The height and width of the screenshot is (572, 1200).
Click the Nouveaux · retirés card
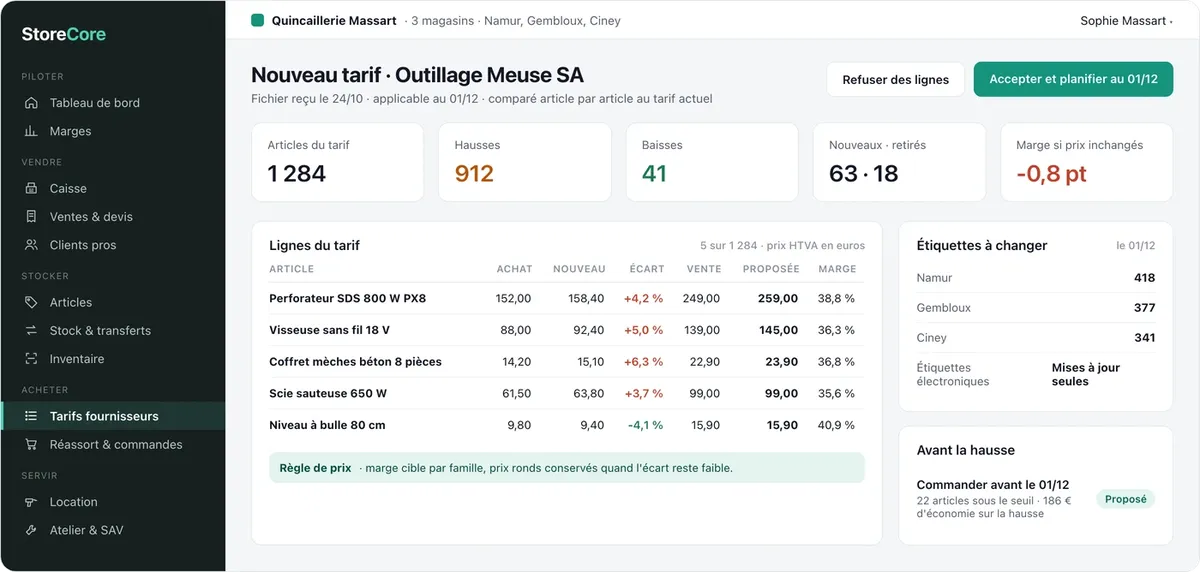(x=899, y=162)
